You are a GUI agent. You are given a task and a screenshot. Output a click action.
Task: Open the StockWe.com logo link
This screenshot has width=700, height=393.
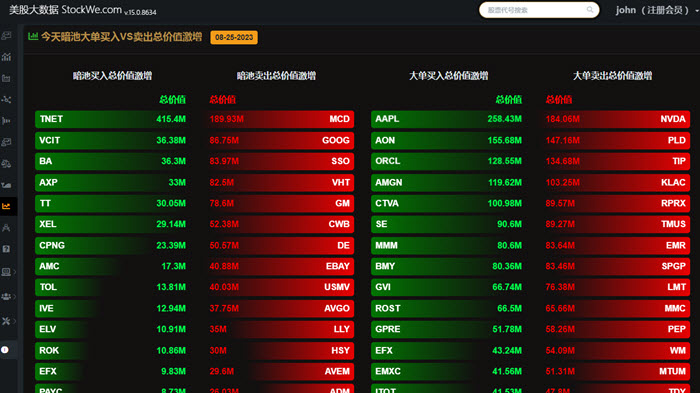(x=83, y=10)
